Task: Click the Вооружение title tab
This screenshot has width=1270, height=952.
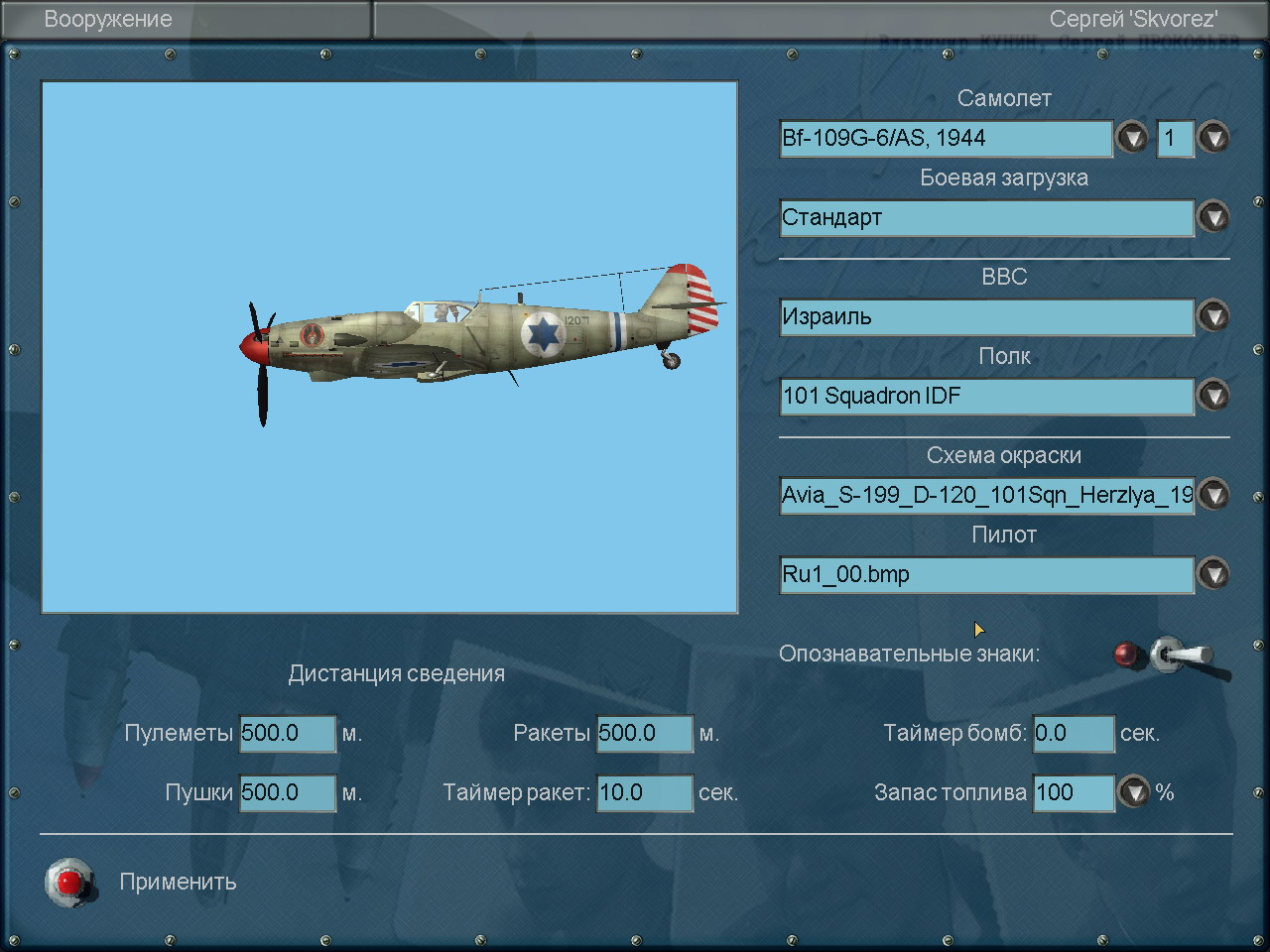Action: coord(108,20)
